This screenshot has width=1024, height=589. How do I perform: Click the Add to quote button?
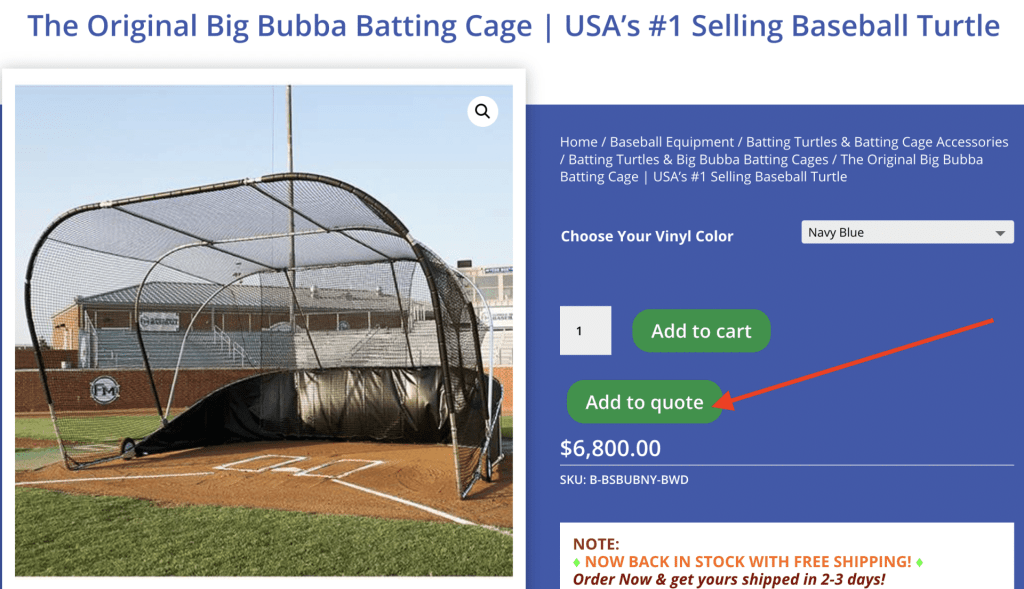(x=644, y=401)
